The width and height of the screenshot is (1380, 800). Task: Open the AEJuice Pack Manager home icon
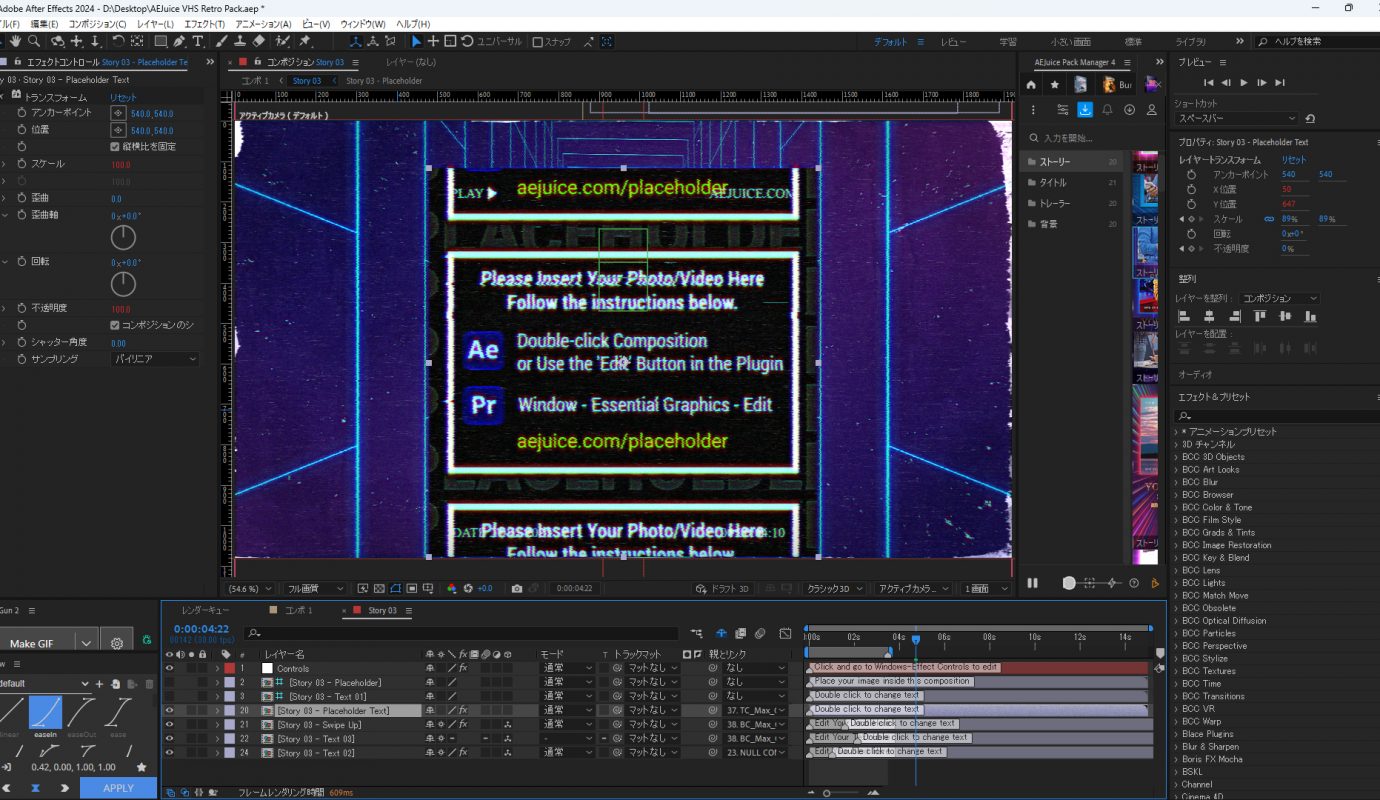coord(1031,85)
